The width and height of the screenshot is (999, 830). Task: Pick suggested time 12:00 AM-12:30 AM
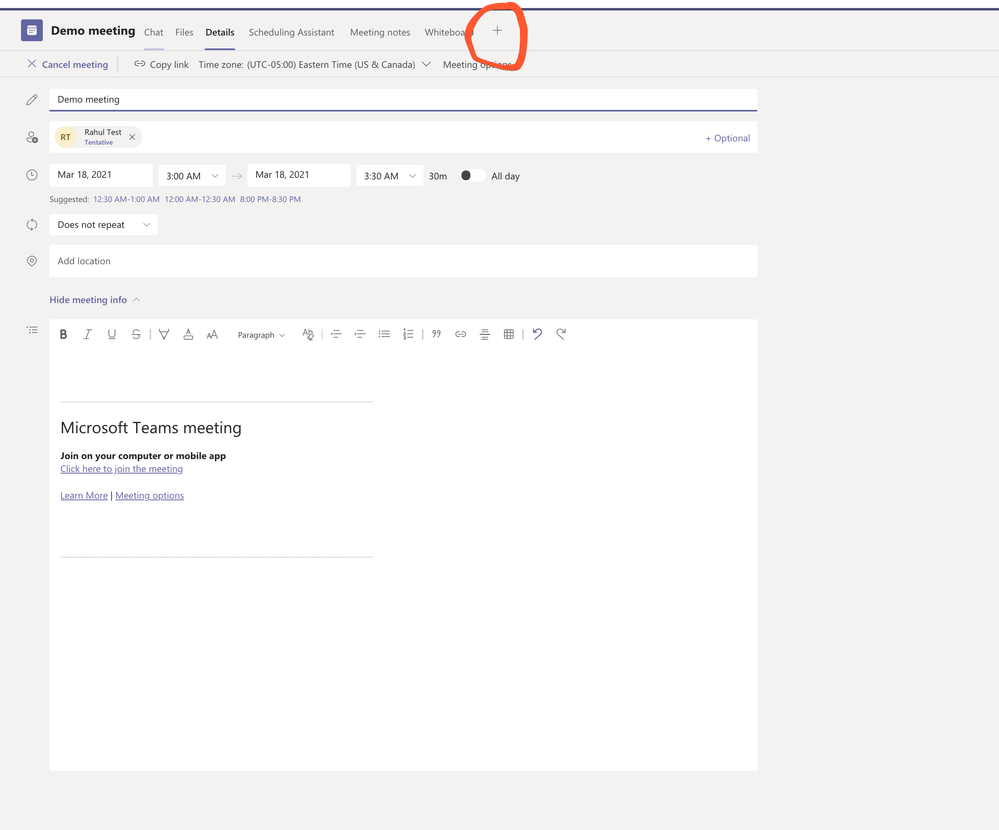tap(200, 199)
